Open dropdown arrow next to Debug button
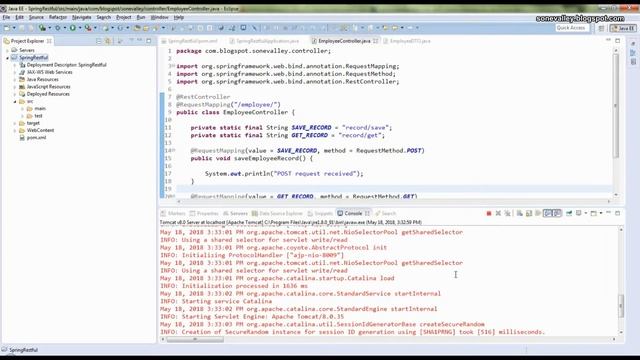 tap(65, 28)
